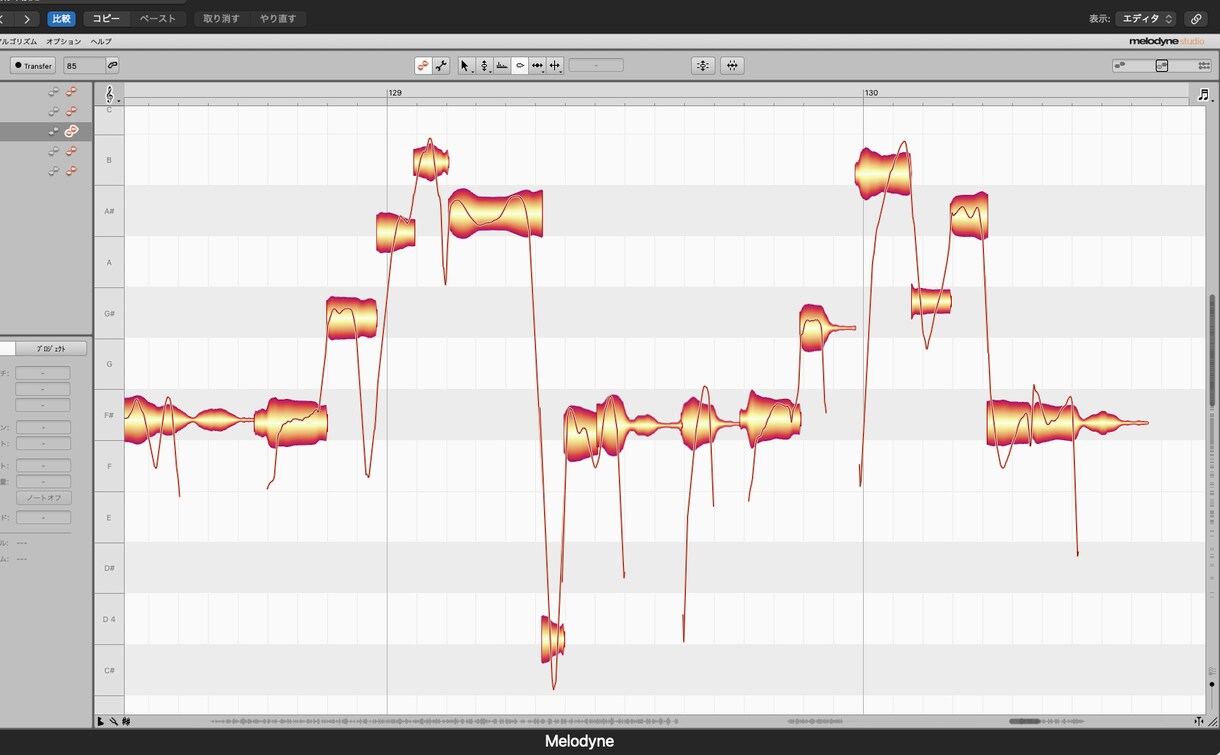This screenshot has height=755, width=1220.
Task: Select the amplitude tool in the toolbar
Action: pos(520,66)
